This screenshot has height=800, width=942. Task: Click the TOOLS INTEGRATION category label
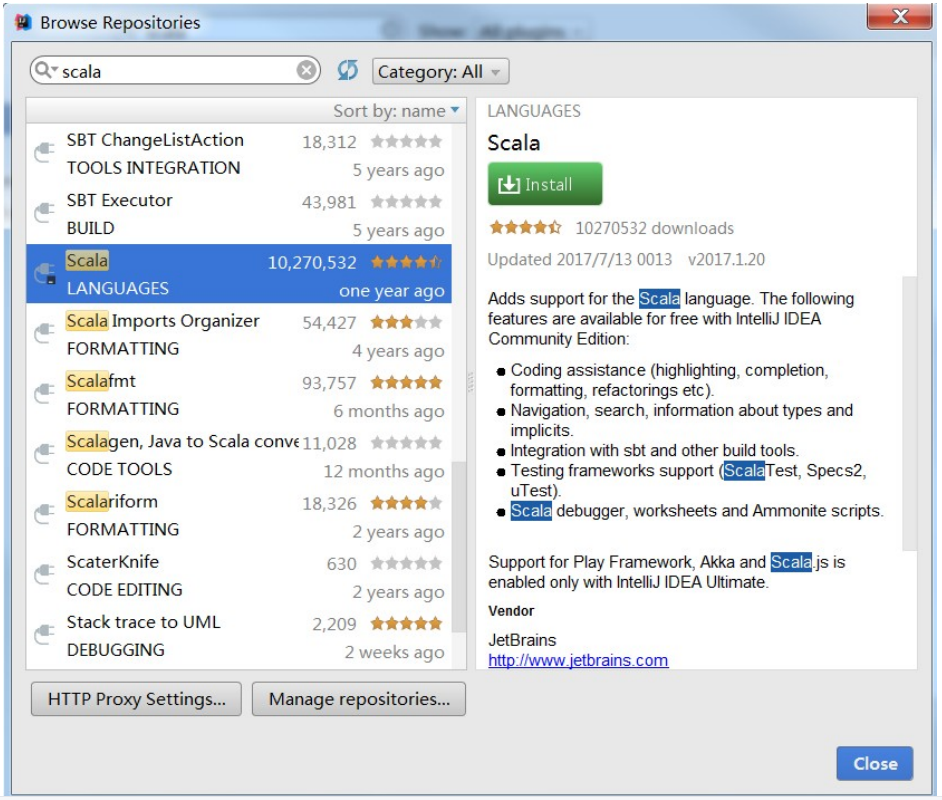pyautogui.click(x=153, y=168)
